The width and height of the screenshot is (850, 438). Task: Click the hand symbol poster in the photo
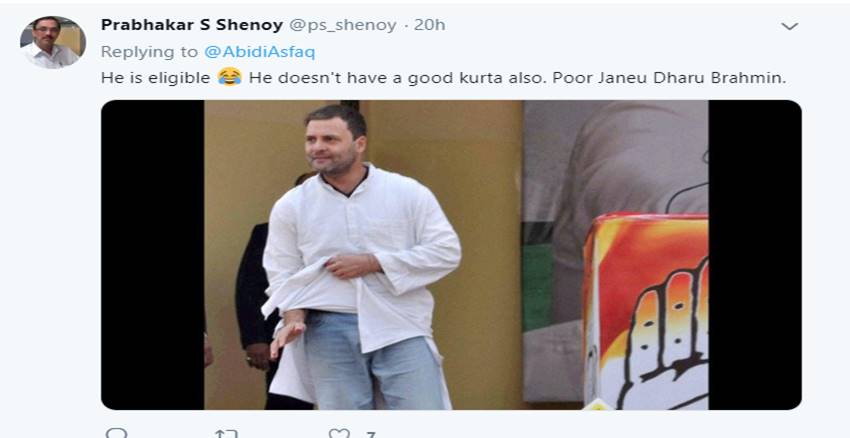click(x=646, y=312)
